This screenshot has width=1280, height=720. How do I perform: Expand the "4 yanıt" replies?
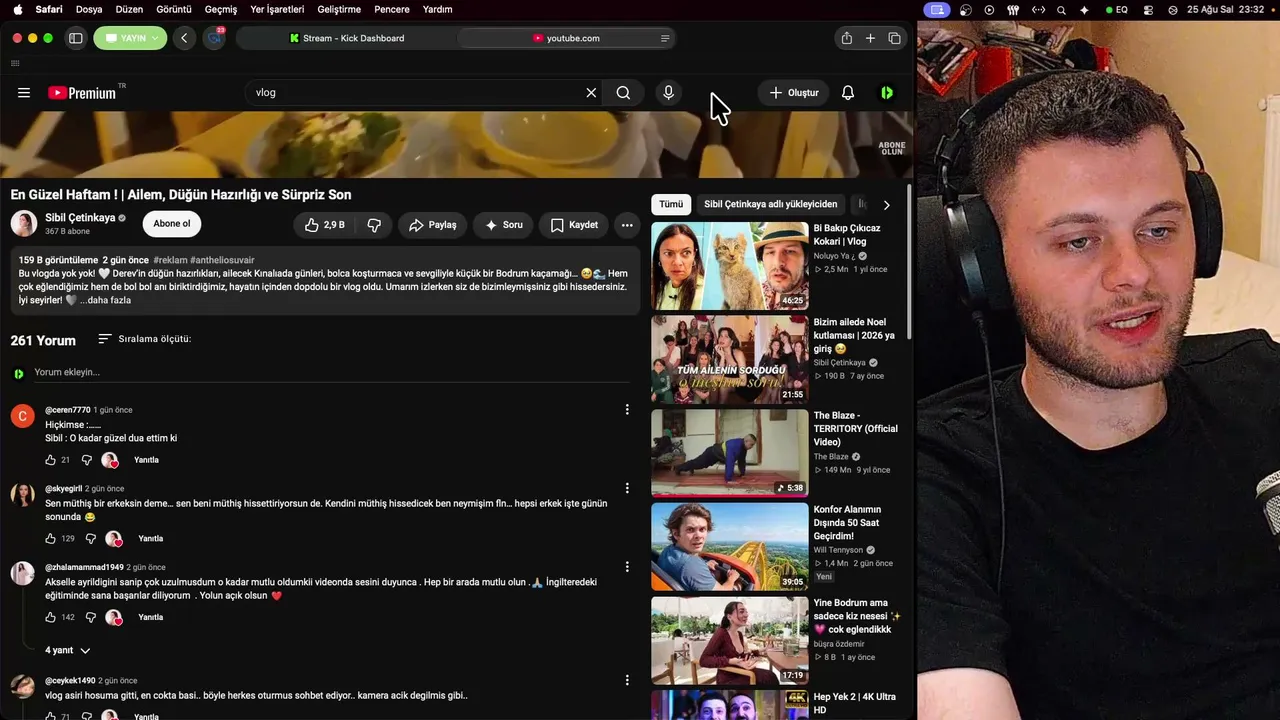[67, 650]
